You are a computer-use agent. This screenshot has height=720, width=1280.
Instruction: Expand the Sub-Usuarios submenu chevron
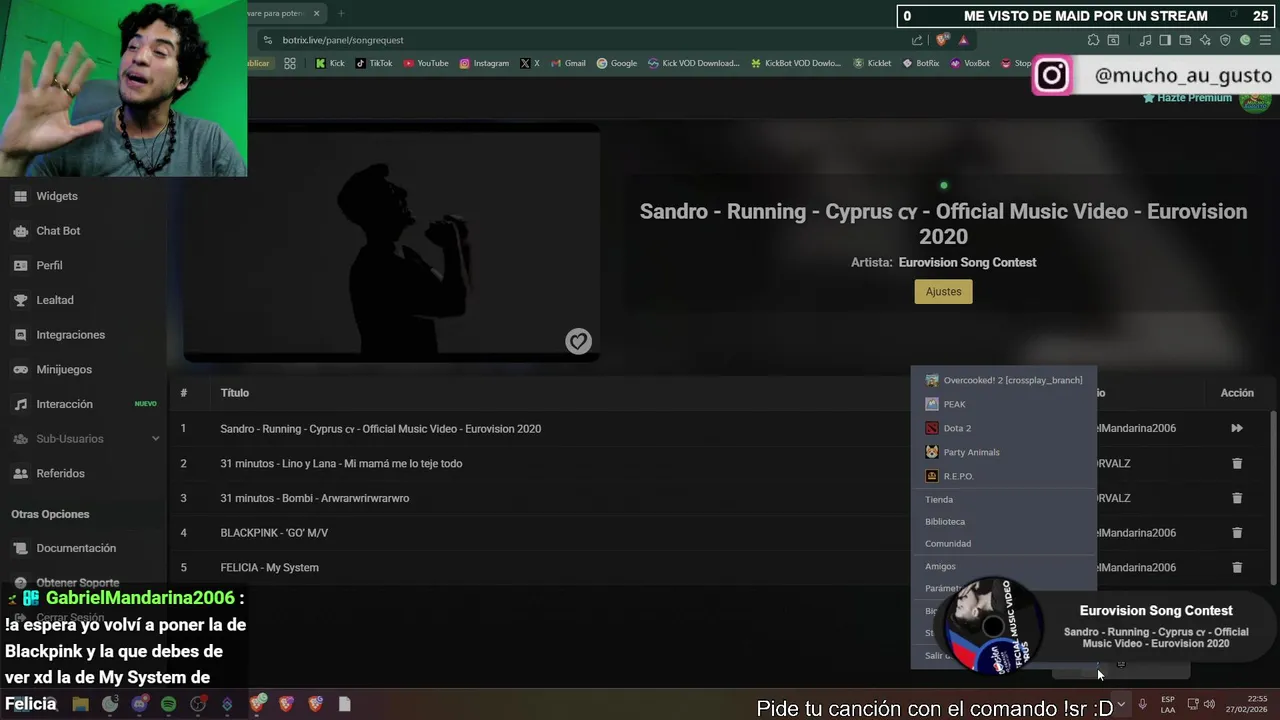155,439
